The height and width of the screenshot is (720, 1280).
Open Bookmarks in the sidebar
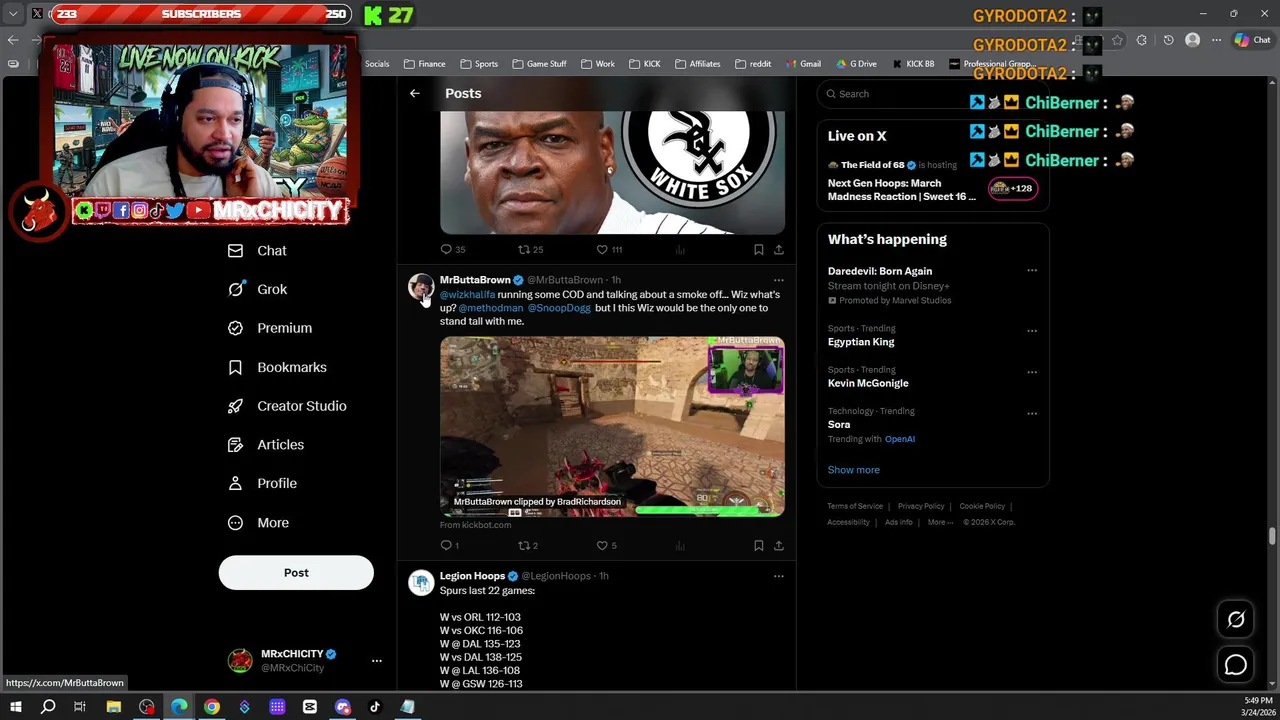coord(277,367)
